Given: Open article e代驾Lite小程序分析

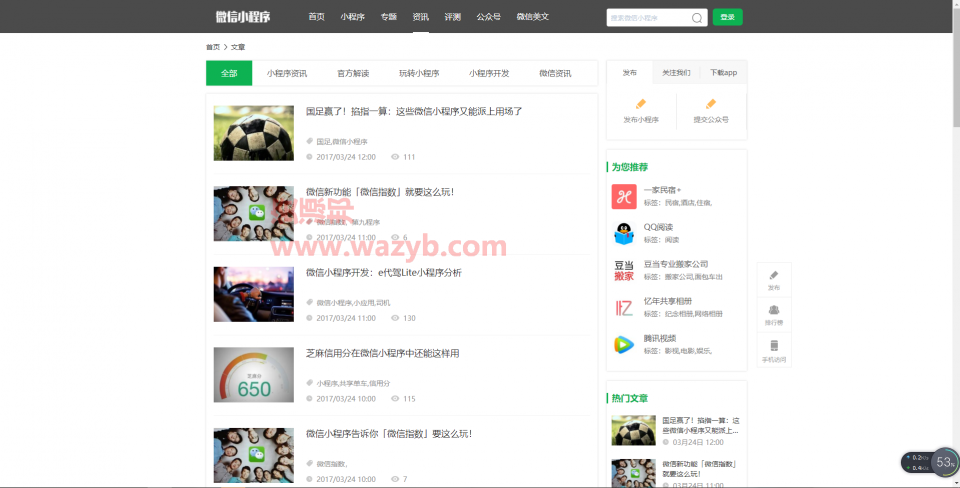Looking at the screenshot, I should coord(384,272).
